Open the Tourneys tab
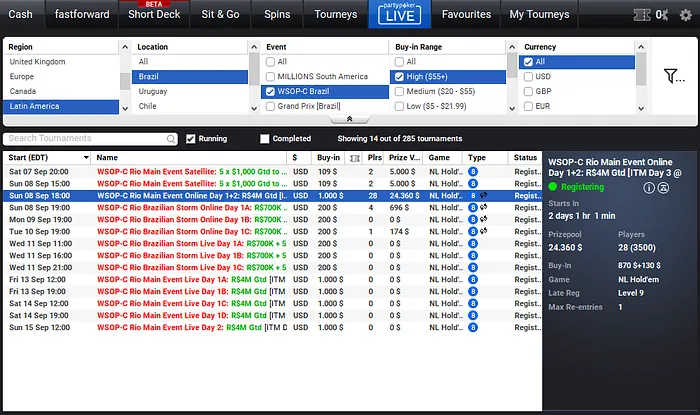The width and height of the screenshot is (700, 415). click(336, 14)
